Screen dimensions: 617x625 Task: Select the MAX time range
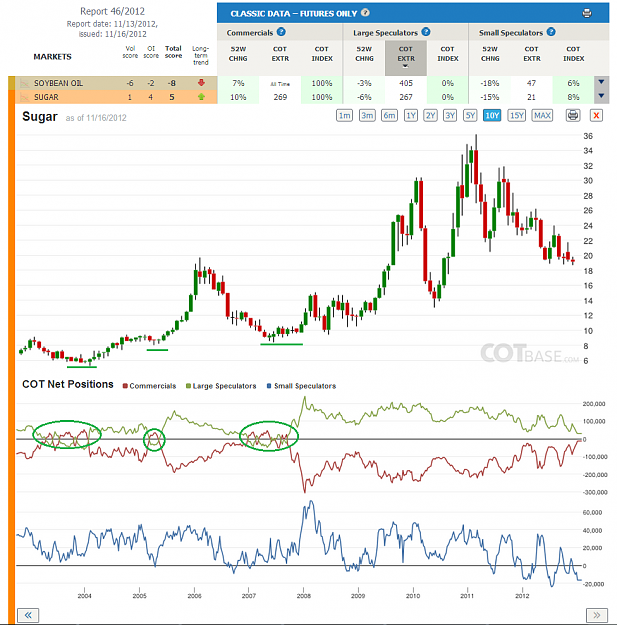tap(542, 116)
